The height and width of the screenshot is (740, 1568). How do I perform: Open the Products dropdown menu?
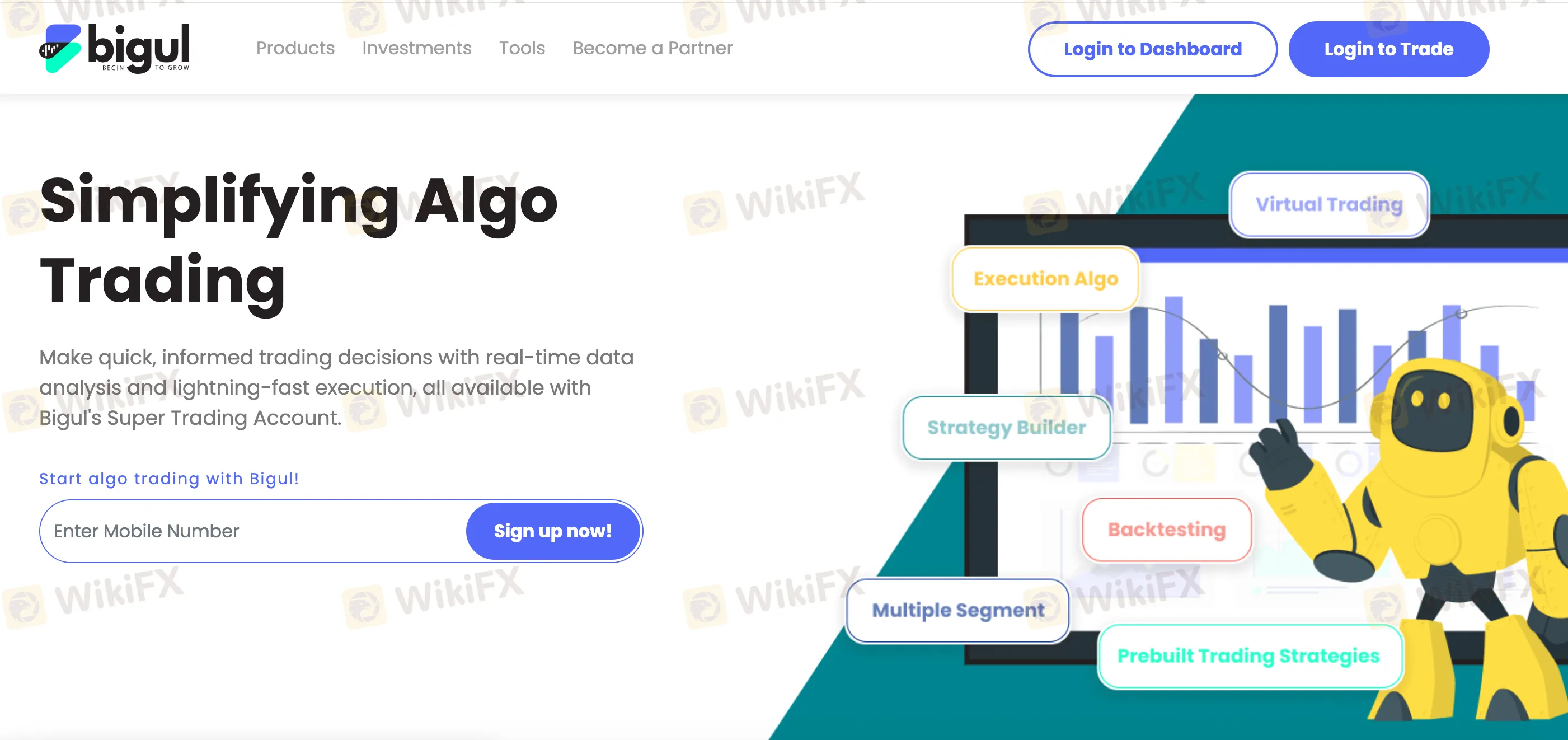(x=295, y=47)
